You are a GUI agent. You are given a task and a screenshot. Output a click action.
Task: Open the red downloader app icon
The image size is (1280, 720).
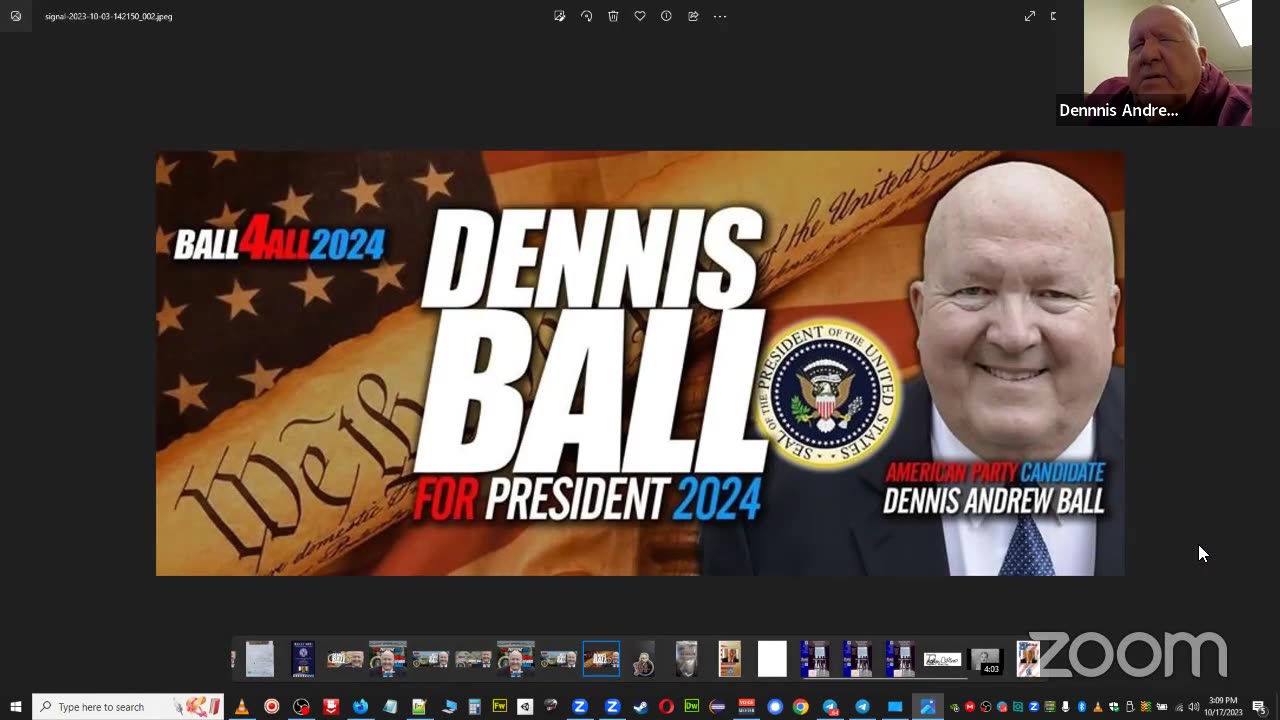tap(331, 707)
